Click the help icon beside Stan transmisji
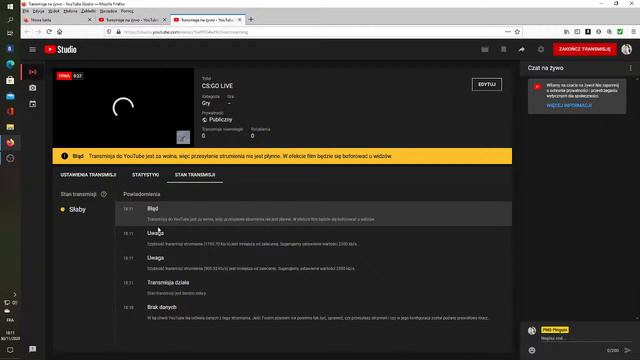 tap(104, 194)
